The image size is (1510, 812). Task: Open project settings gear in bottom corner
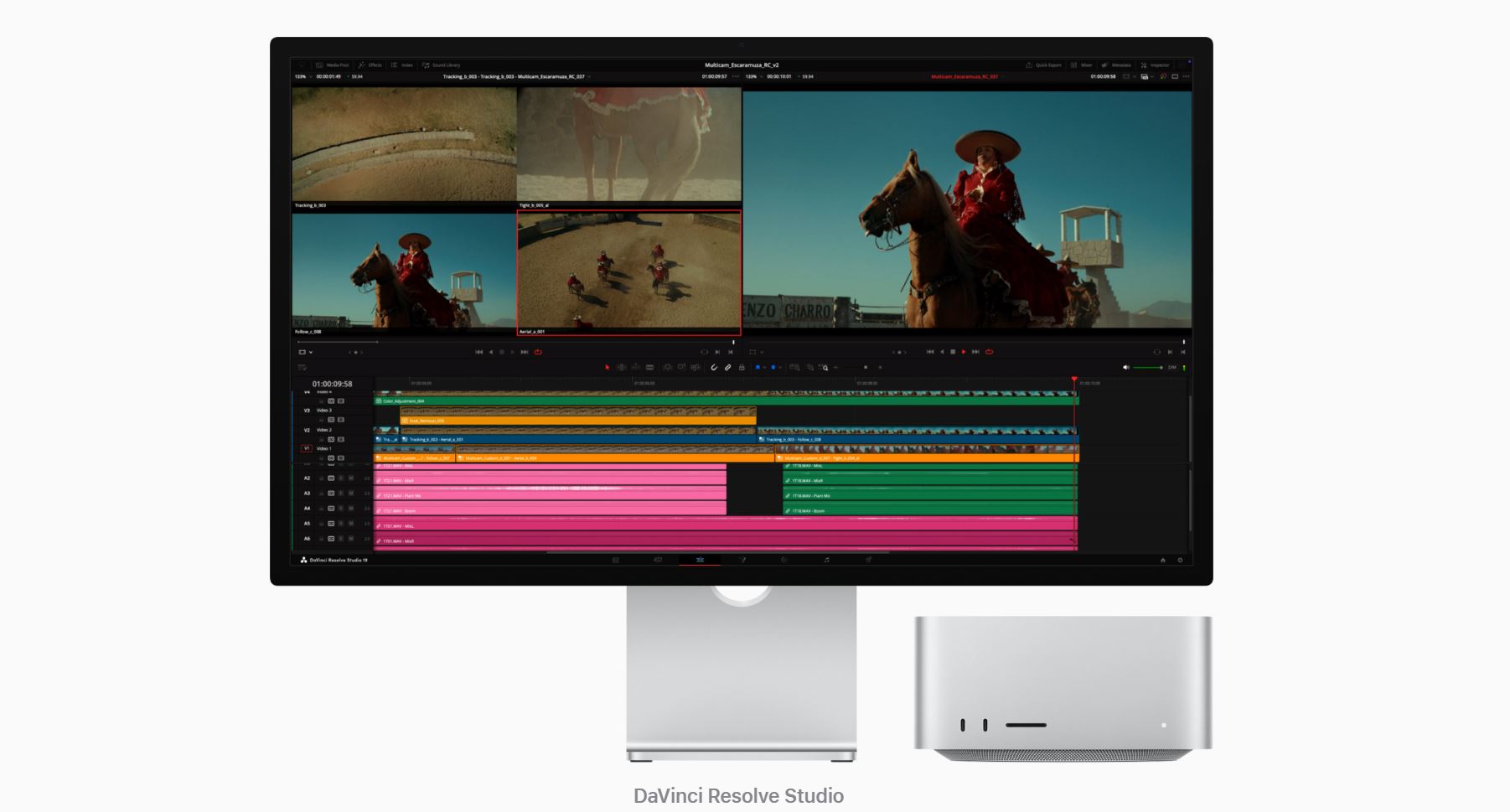pos(1180,560)
